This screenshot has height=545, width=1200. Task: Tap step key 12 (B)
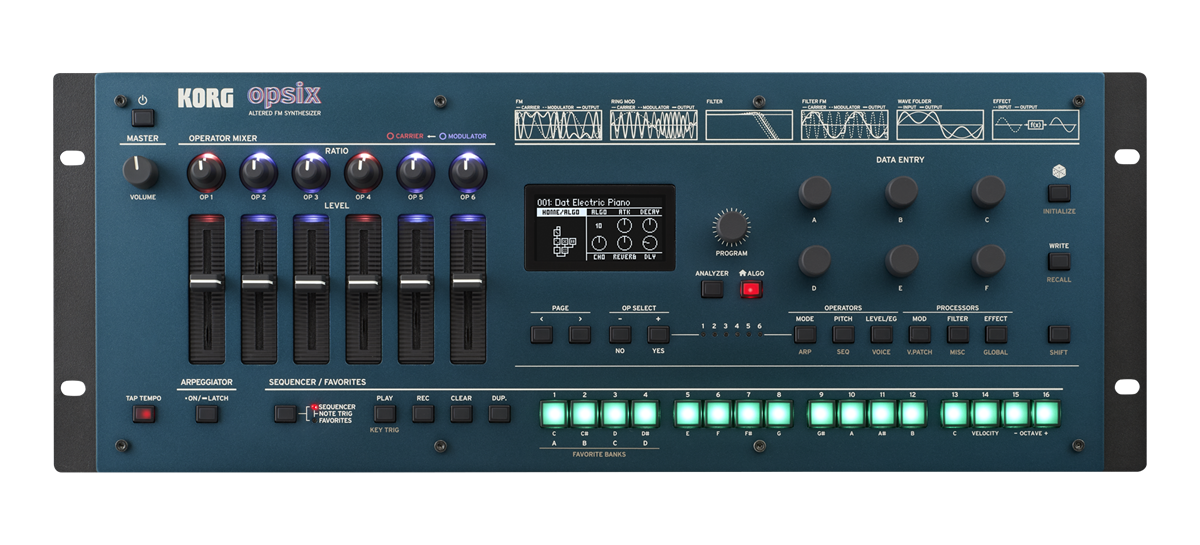pos(912,413)
